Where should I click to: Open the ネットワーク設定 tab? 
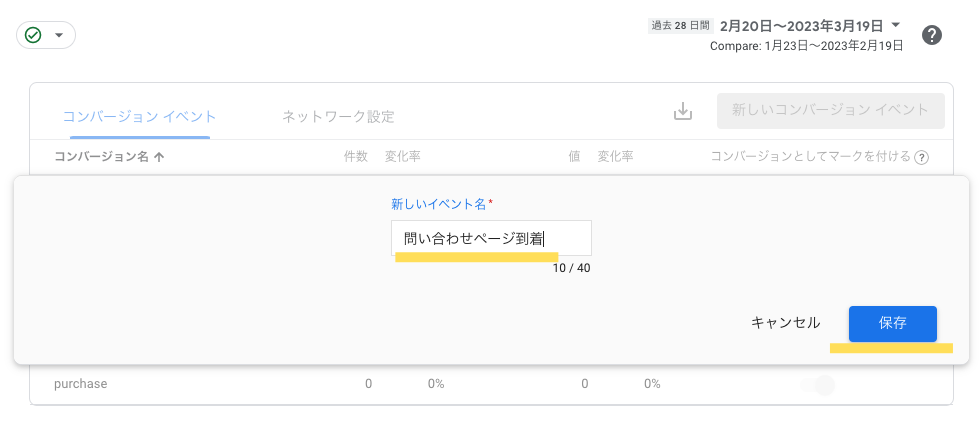click(x=338, y=116)
